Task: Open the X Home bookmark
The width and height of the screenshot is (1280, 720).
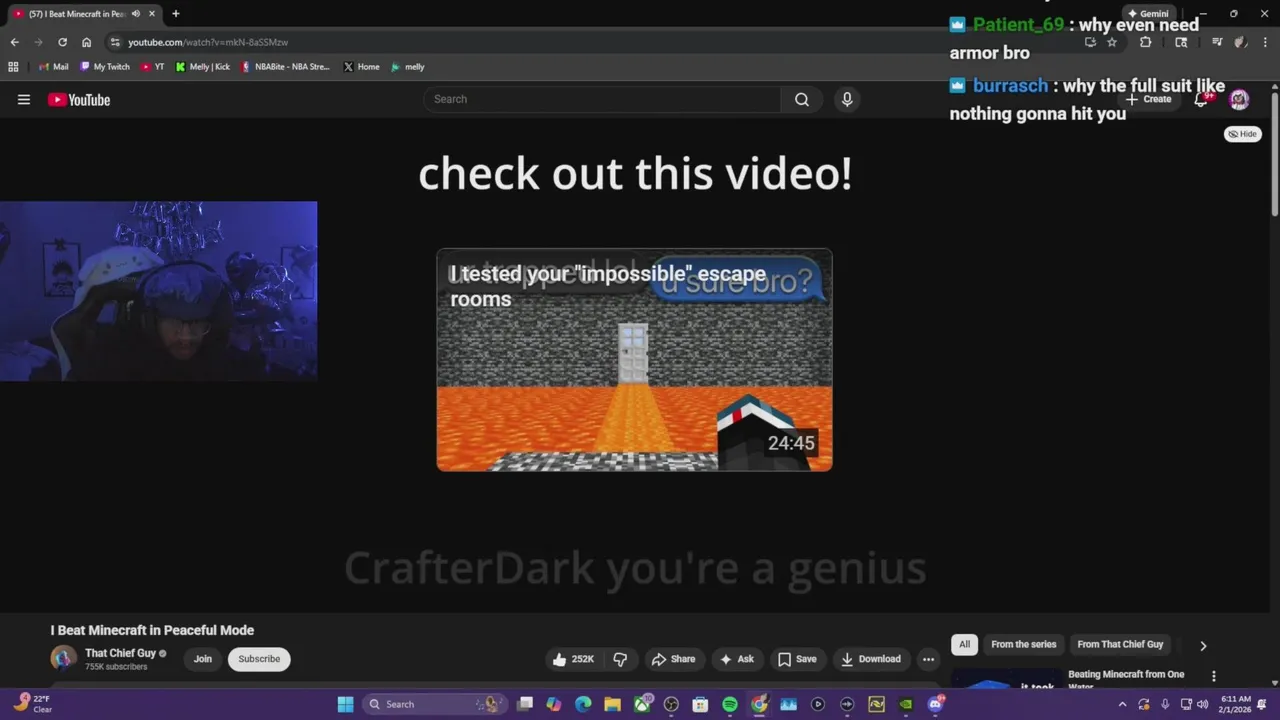Action: coord(361,67)
